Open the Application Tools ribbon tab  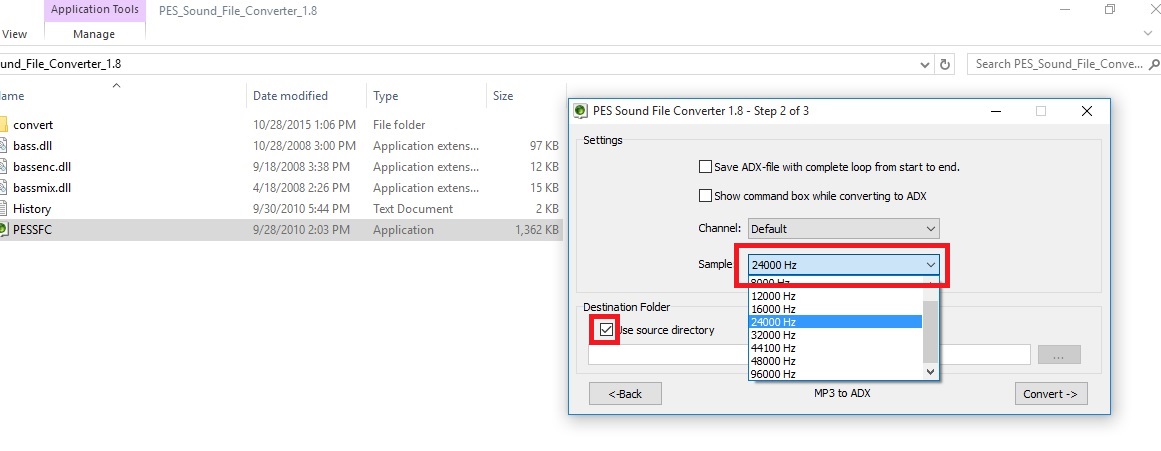pos(95,10)
